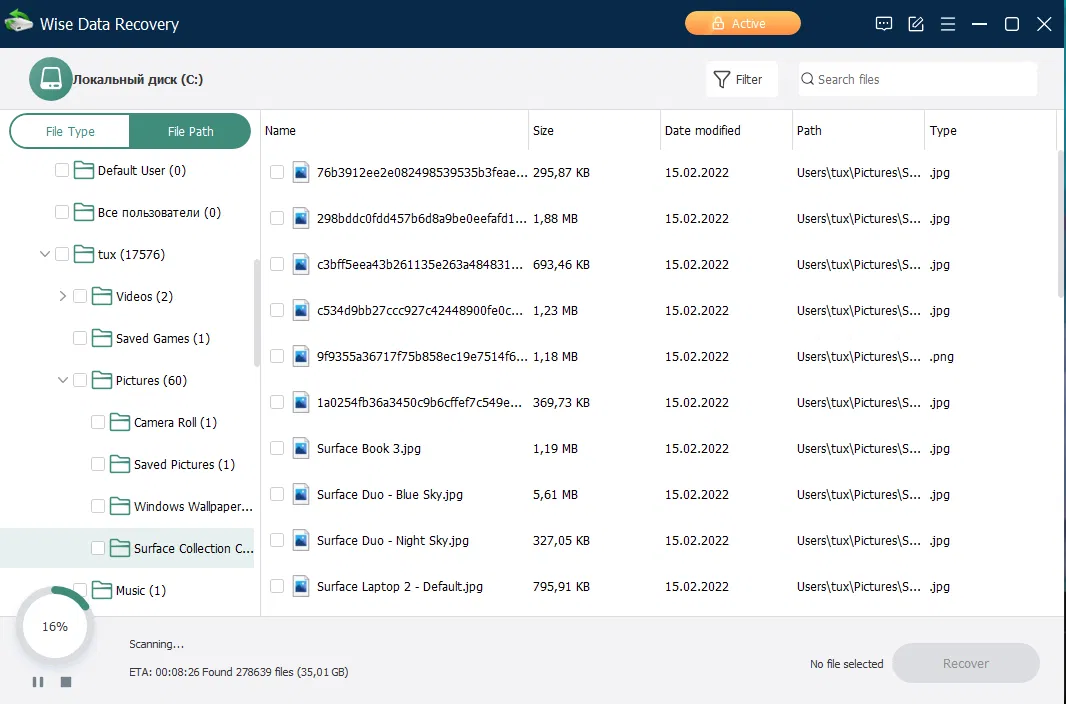Check the Camera Roll folder checkbox

[98, 423]
